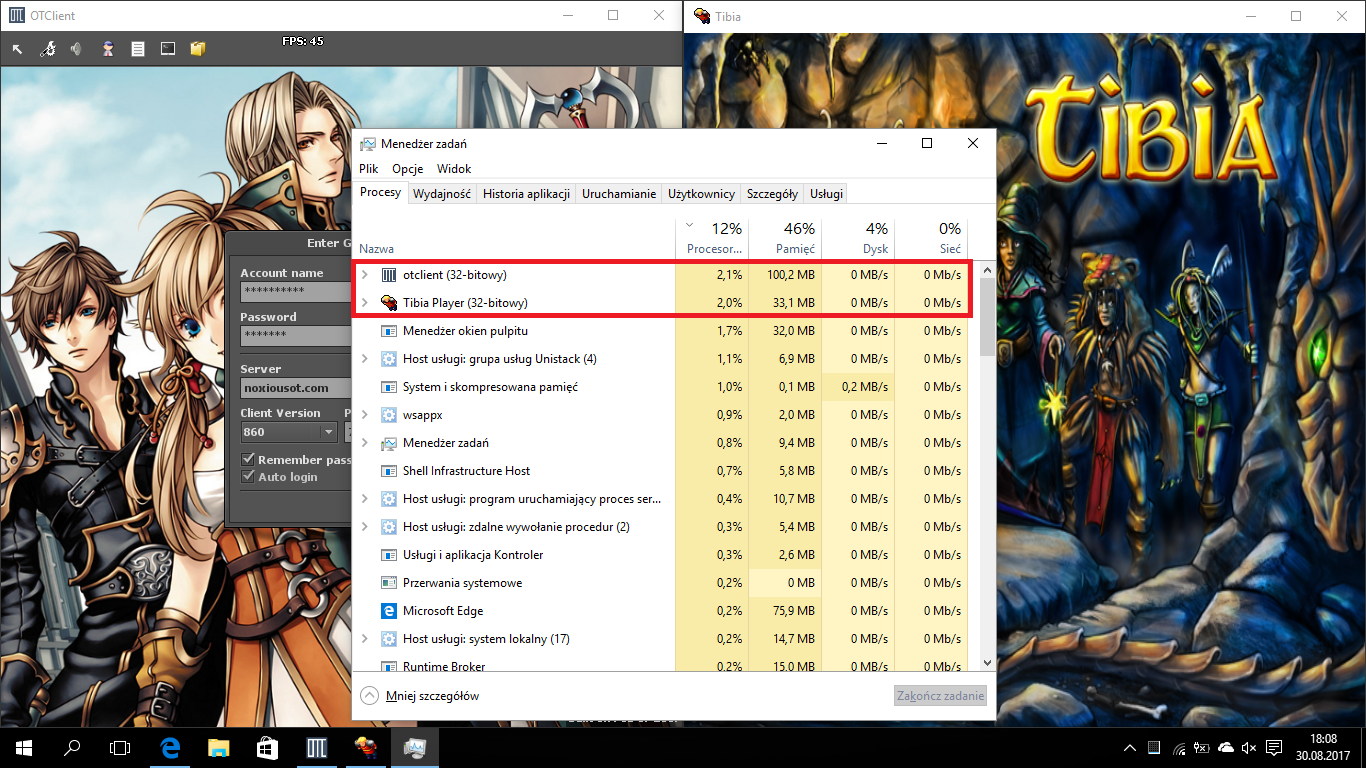Toggle the speaker audio icon in OTClient toolbar

pyautogui.click(x=77, y=48)
